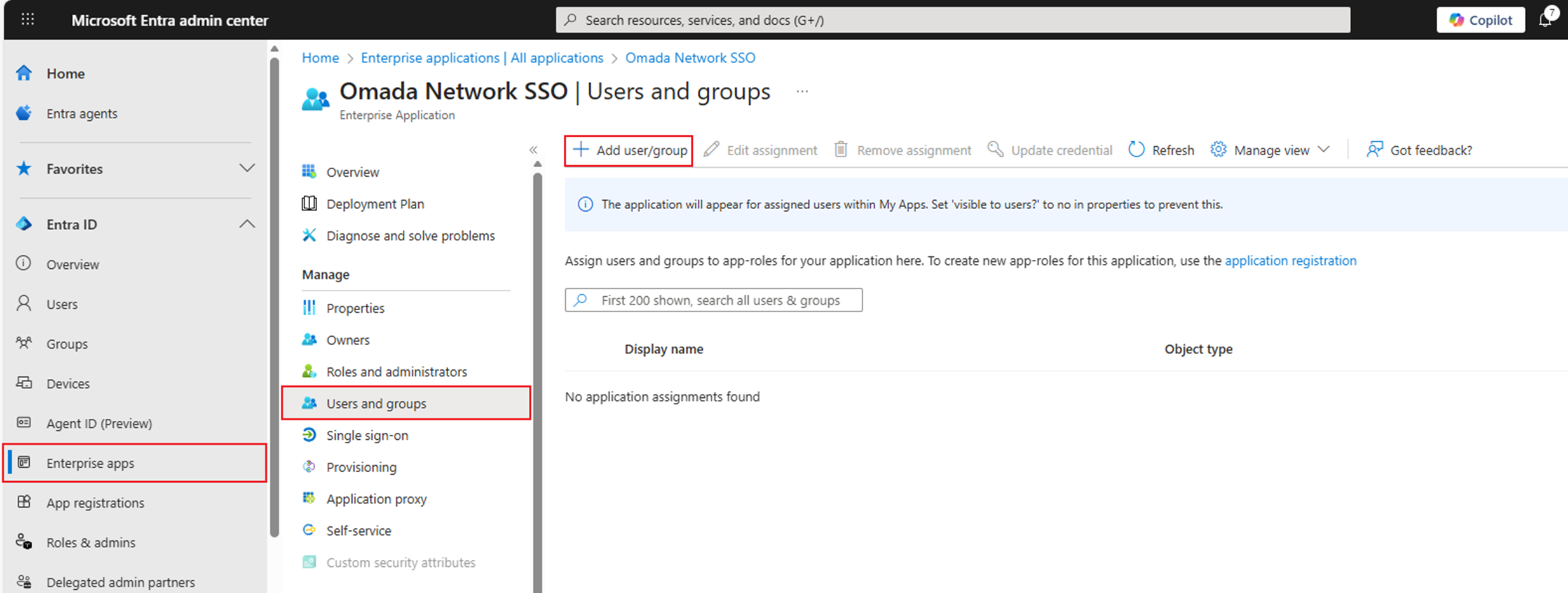Collapse the middle navigation pane with double chevron
The height and width of the screenshot is (593, 1568).
pos(533,150)
